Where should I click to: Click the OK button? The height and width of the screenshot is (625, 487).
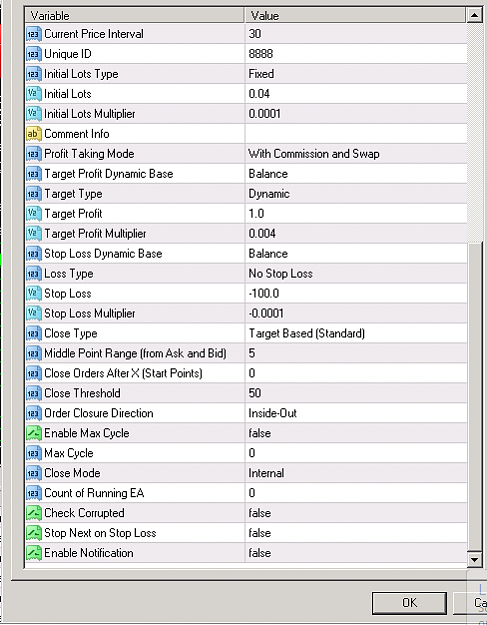(409, 603)
